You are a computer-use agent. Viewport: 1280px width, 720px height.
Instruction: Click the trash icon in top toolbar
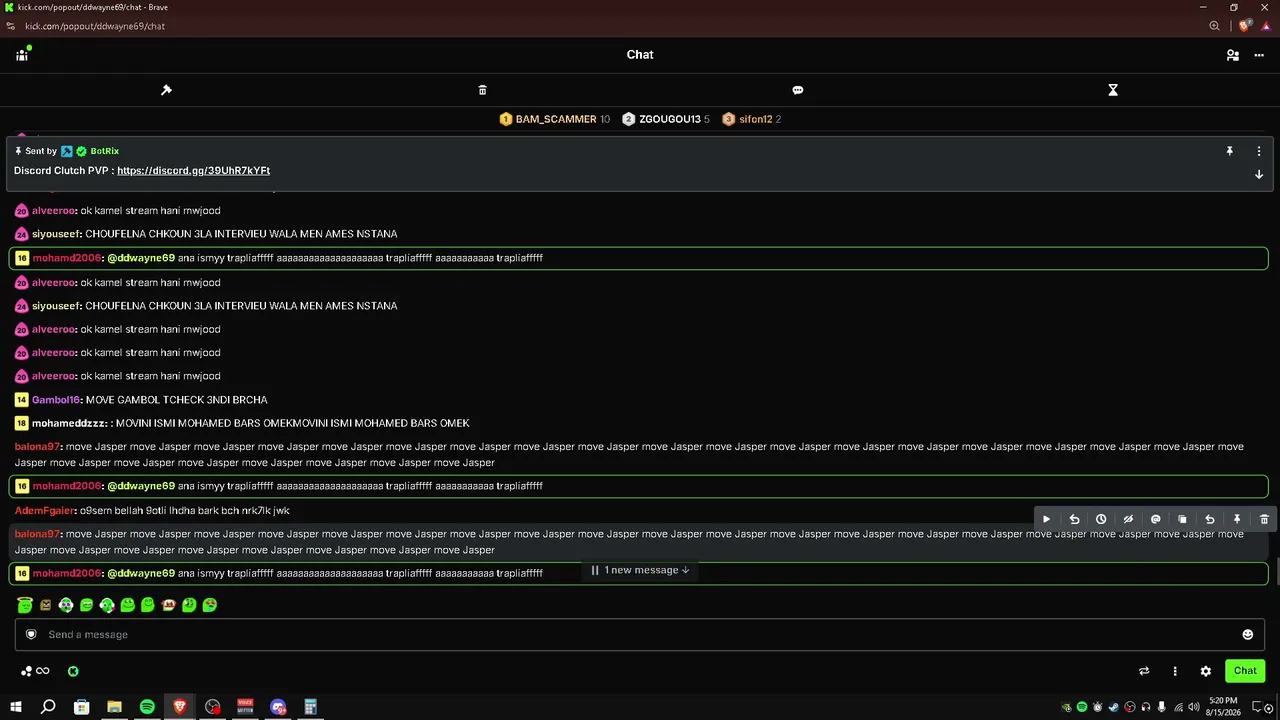tap(482, 90)
